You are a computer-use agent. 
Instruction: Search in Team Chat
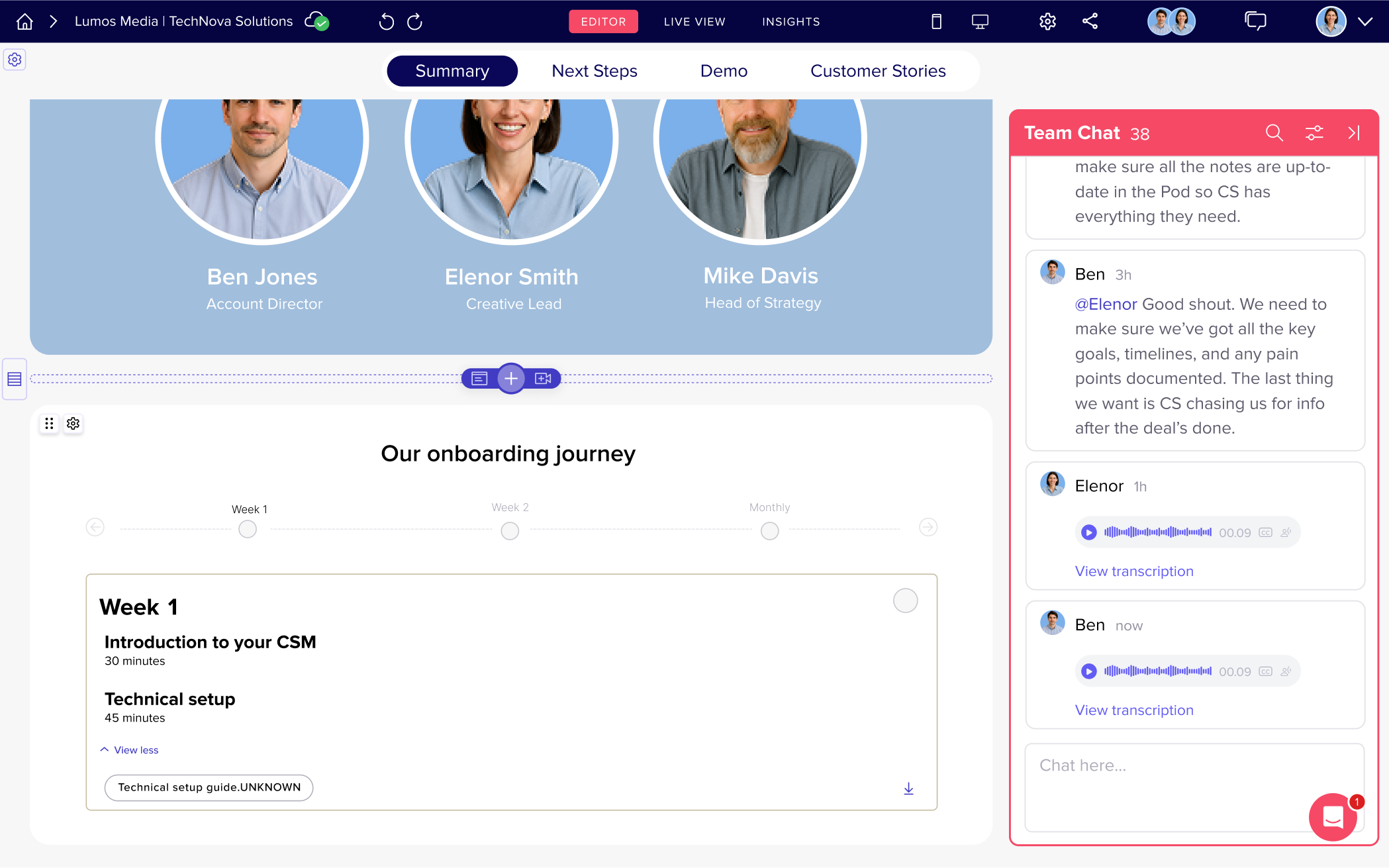pyautogui.click(x=1274, y=133)
